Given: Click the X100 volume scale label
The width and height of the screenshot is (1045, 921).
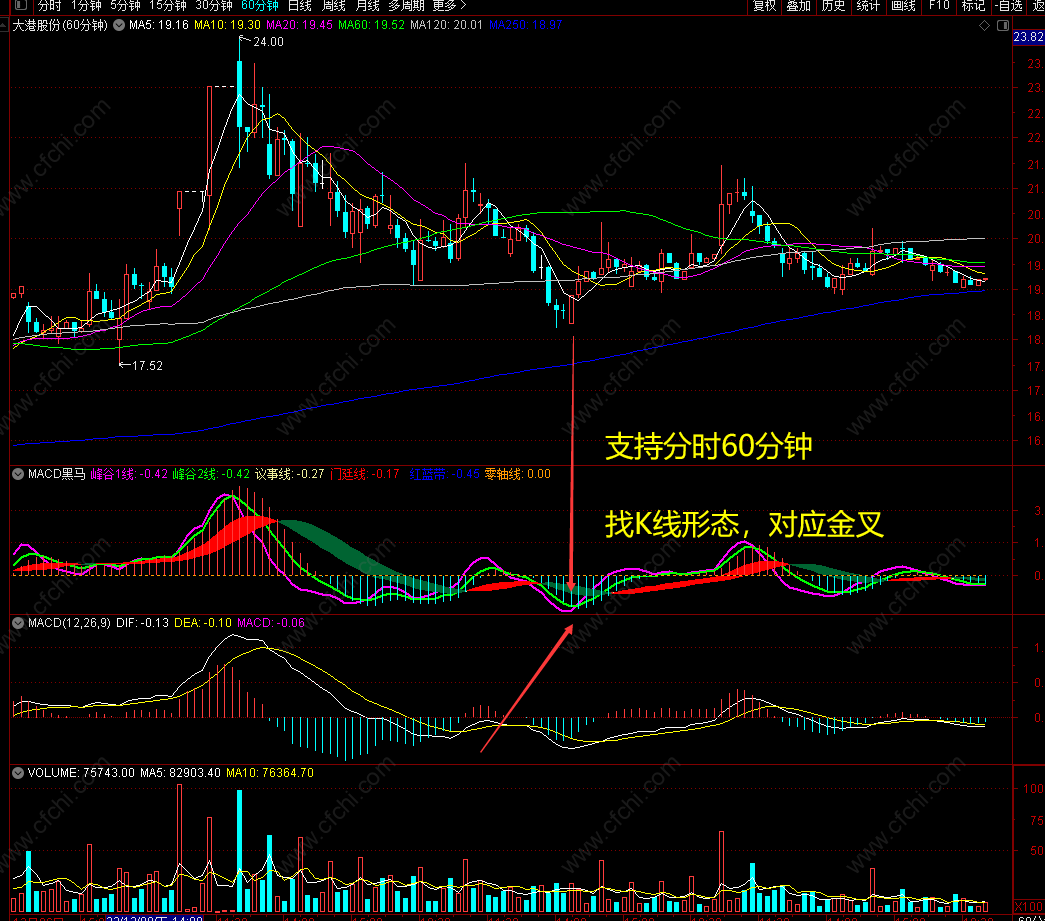Looking at the screenshot, I should coord(1029,907).
